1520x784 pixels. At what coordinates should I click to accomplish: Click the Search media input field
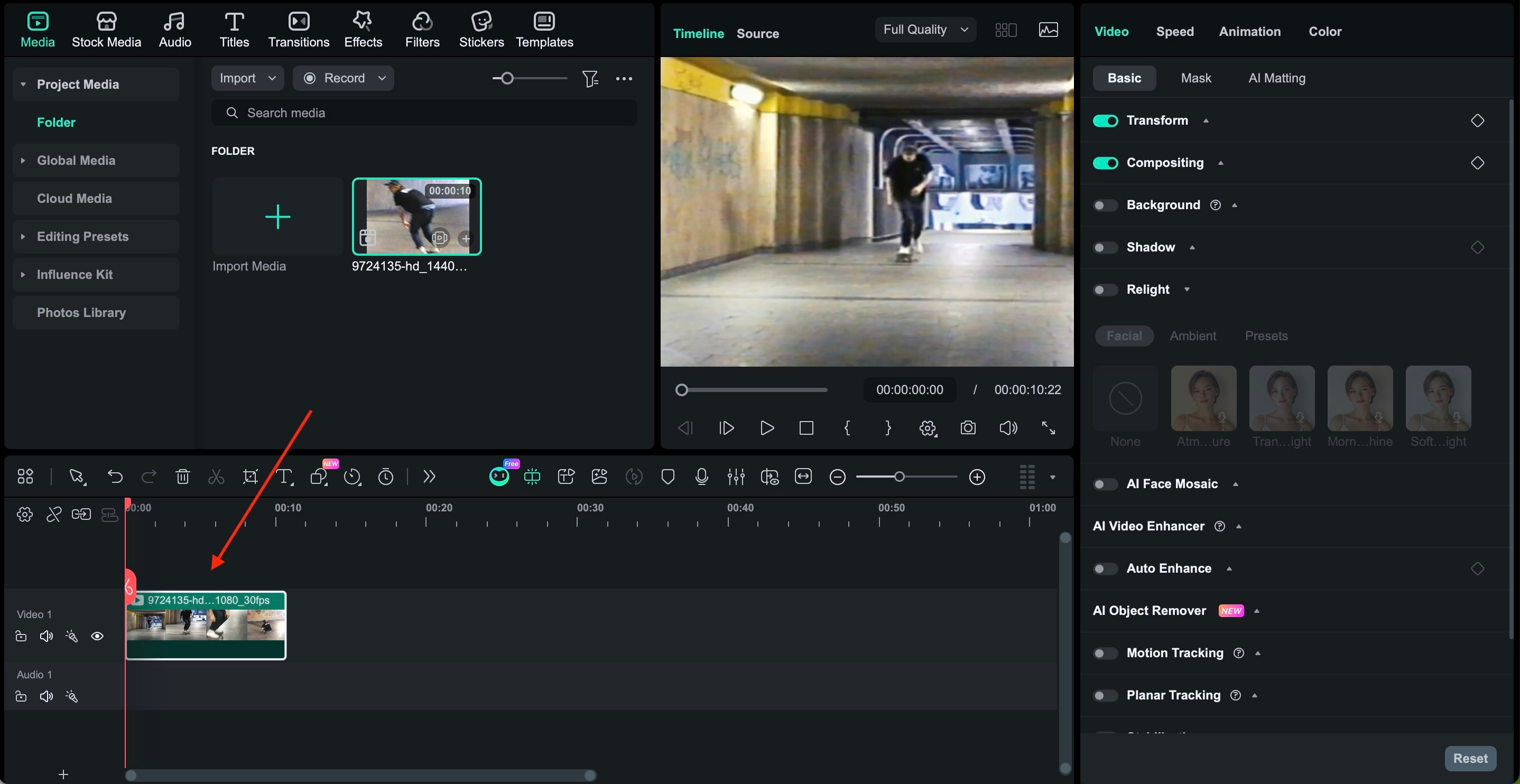coord(425,113)
